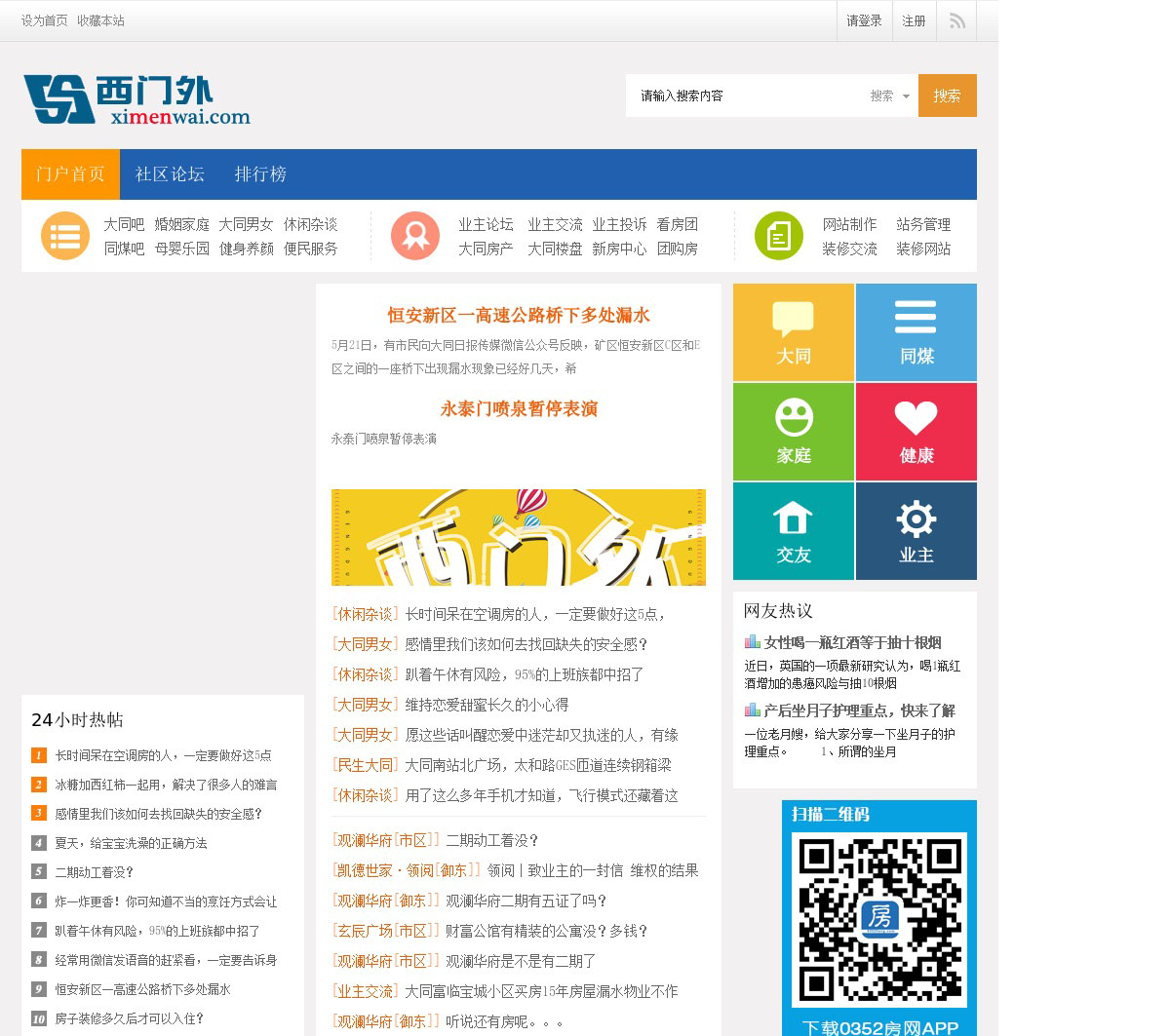Click the RSS feed icon

pos(956,20)
